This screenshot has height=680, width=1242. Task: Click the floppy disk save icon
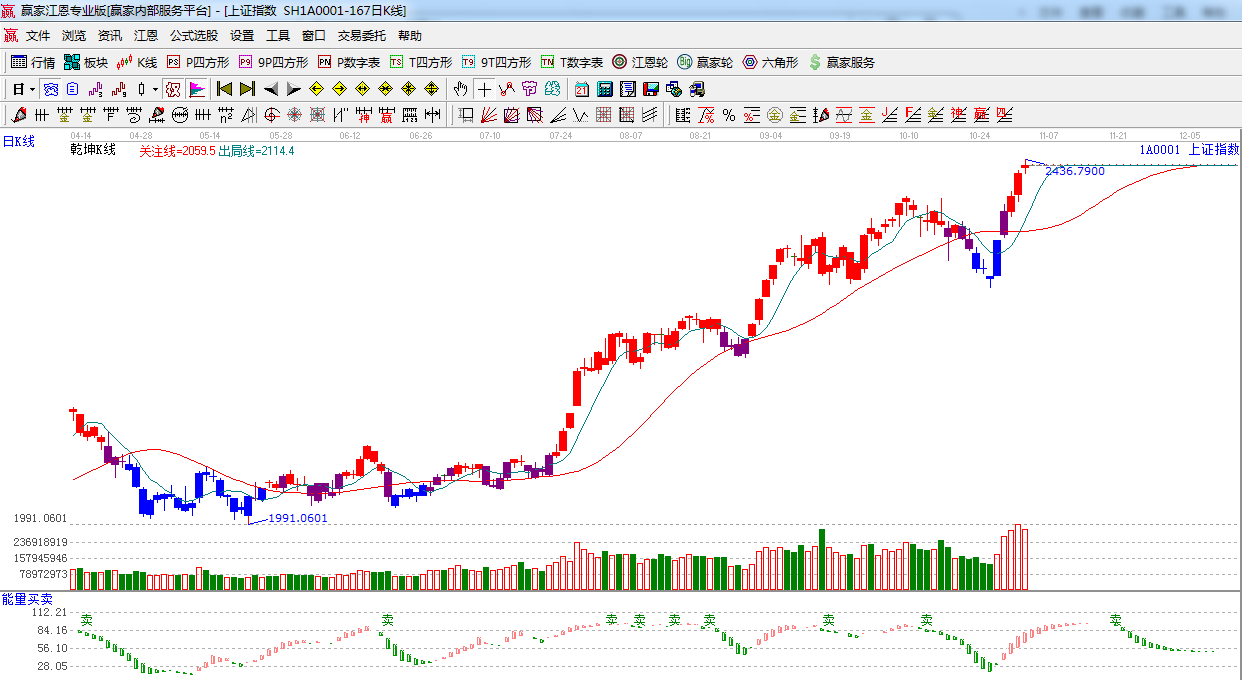pyautogui.click(x=651, y=89)
